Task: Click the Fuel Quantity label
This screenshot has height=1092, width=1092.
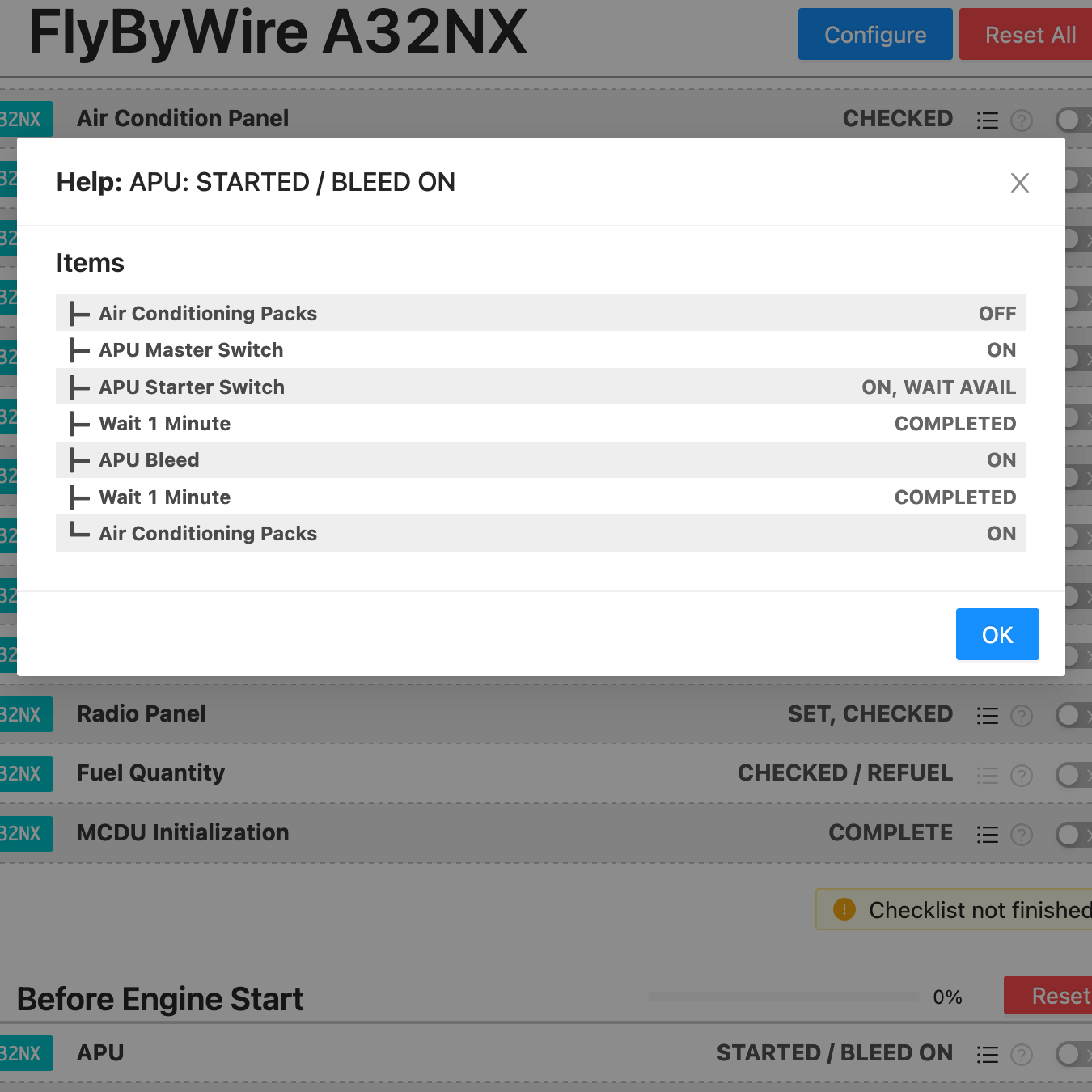Action: point(150,773)
